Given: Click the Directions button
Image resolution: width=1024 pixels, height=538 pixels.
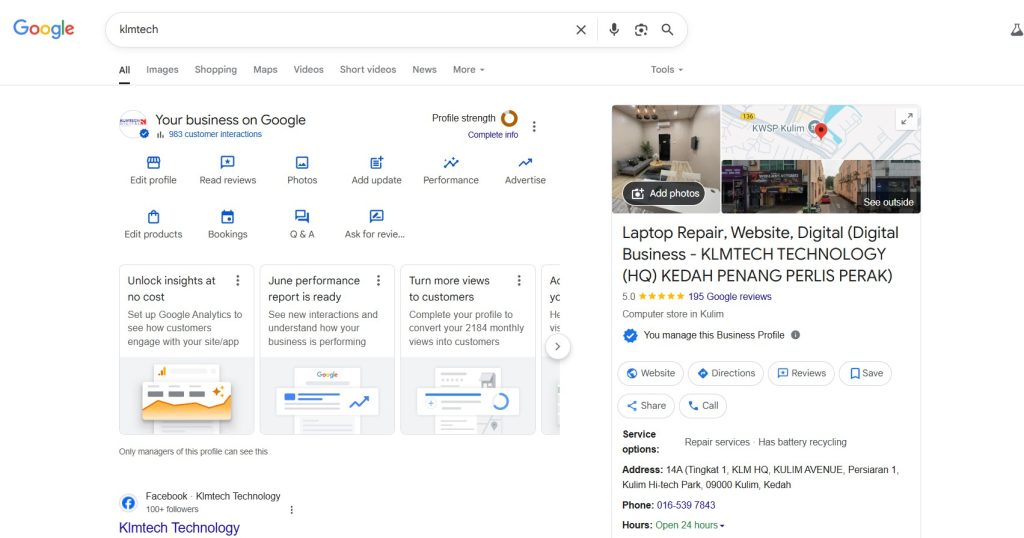Looking at the screenshot, I should (x=726, y=373).
